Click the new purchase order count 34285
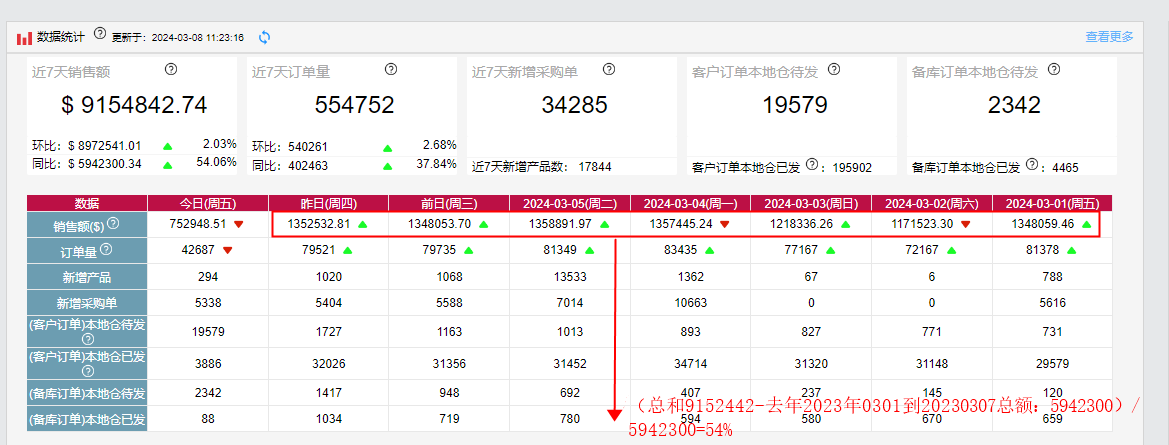Image resolution: width=1169 pixels, height=445 pixels. [x=574, y=105]
